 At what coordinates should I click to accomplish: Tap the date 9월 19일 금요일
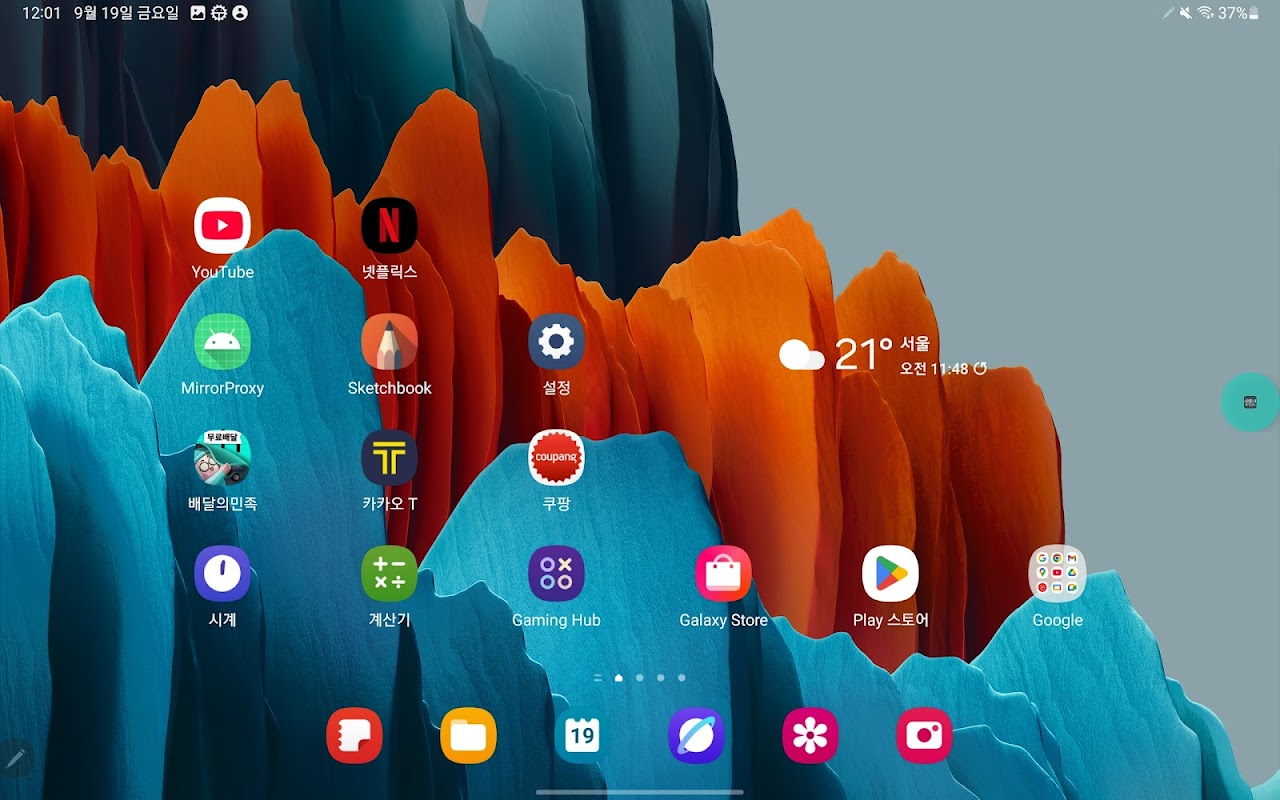(x=127, y=13)
